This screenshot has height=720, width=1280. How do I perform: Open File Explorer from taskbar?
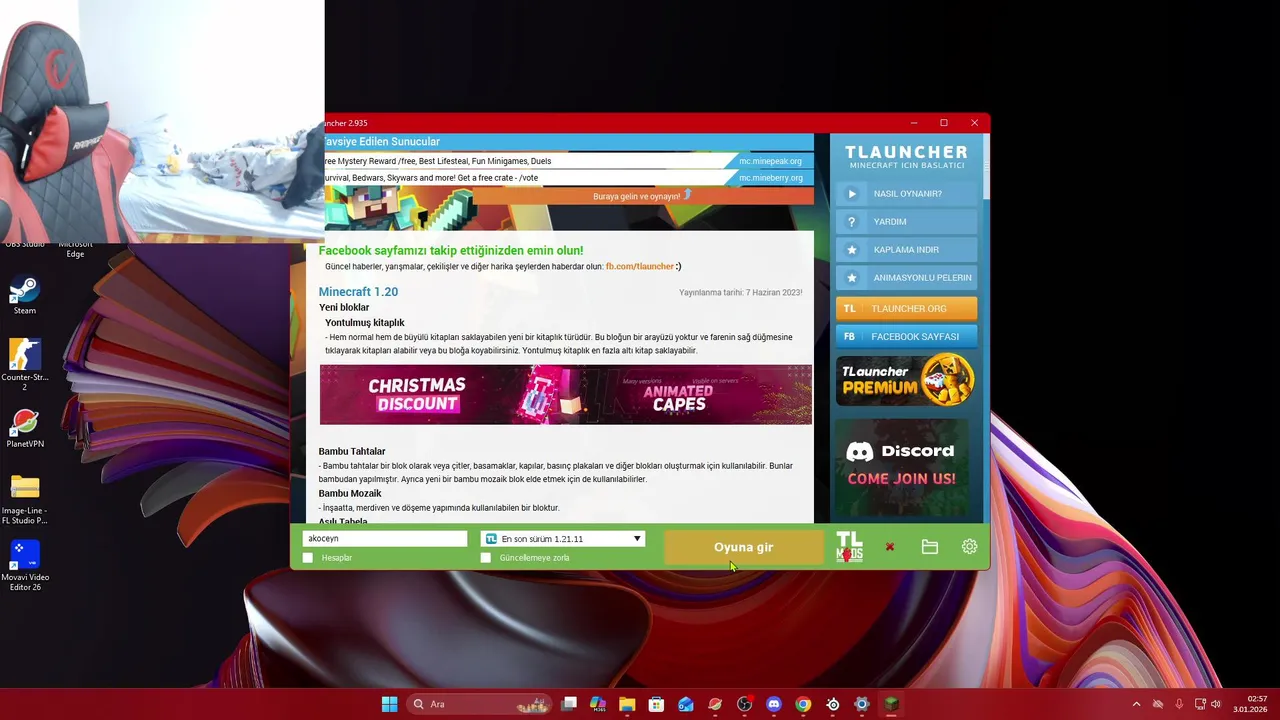627,704
